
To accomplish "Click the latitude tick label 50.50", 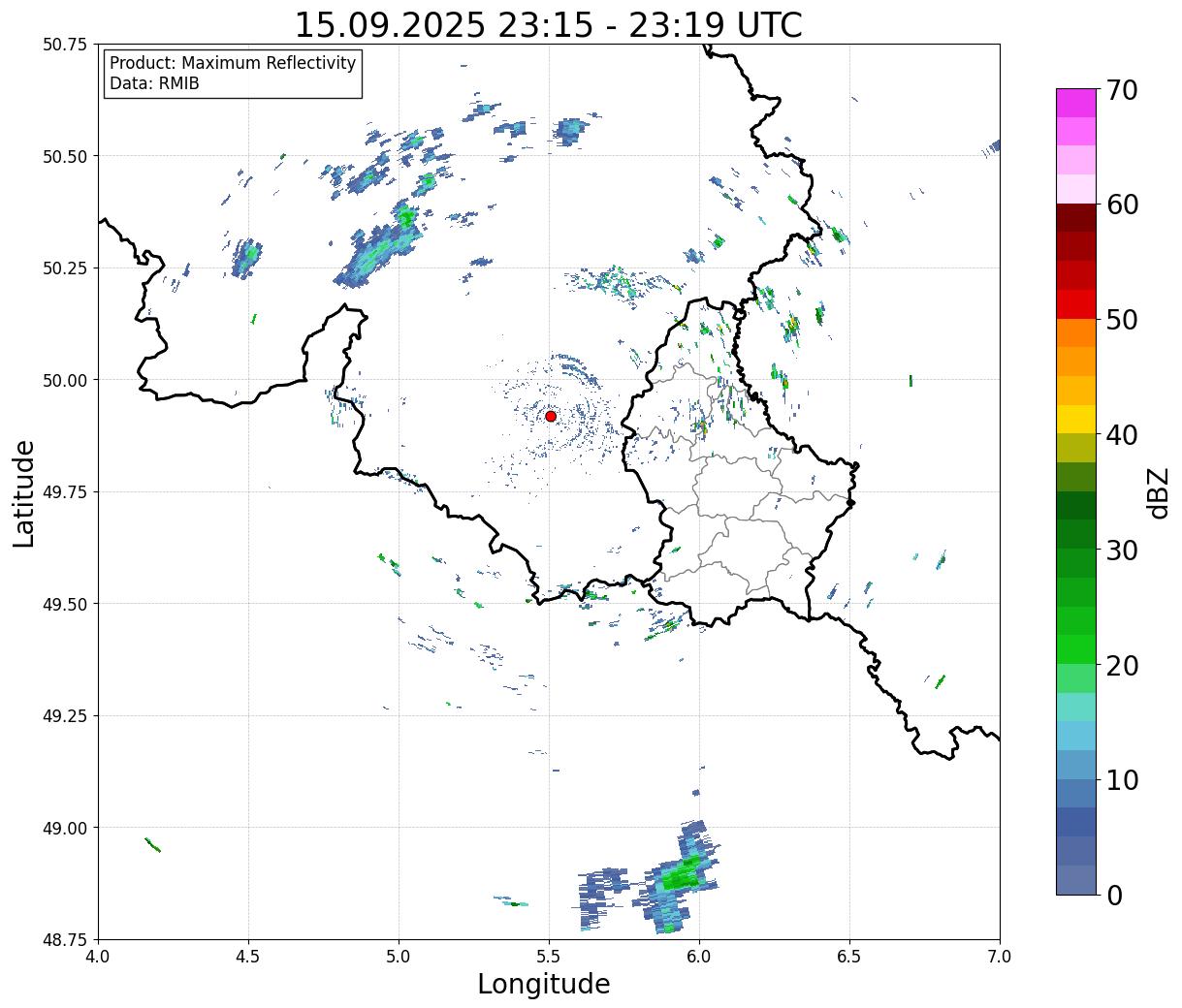I will click(65, 156).
